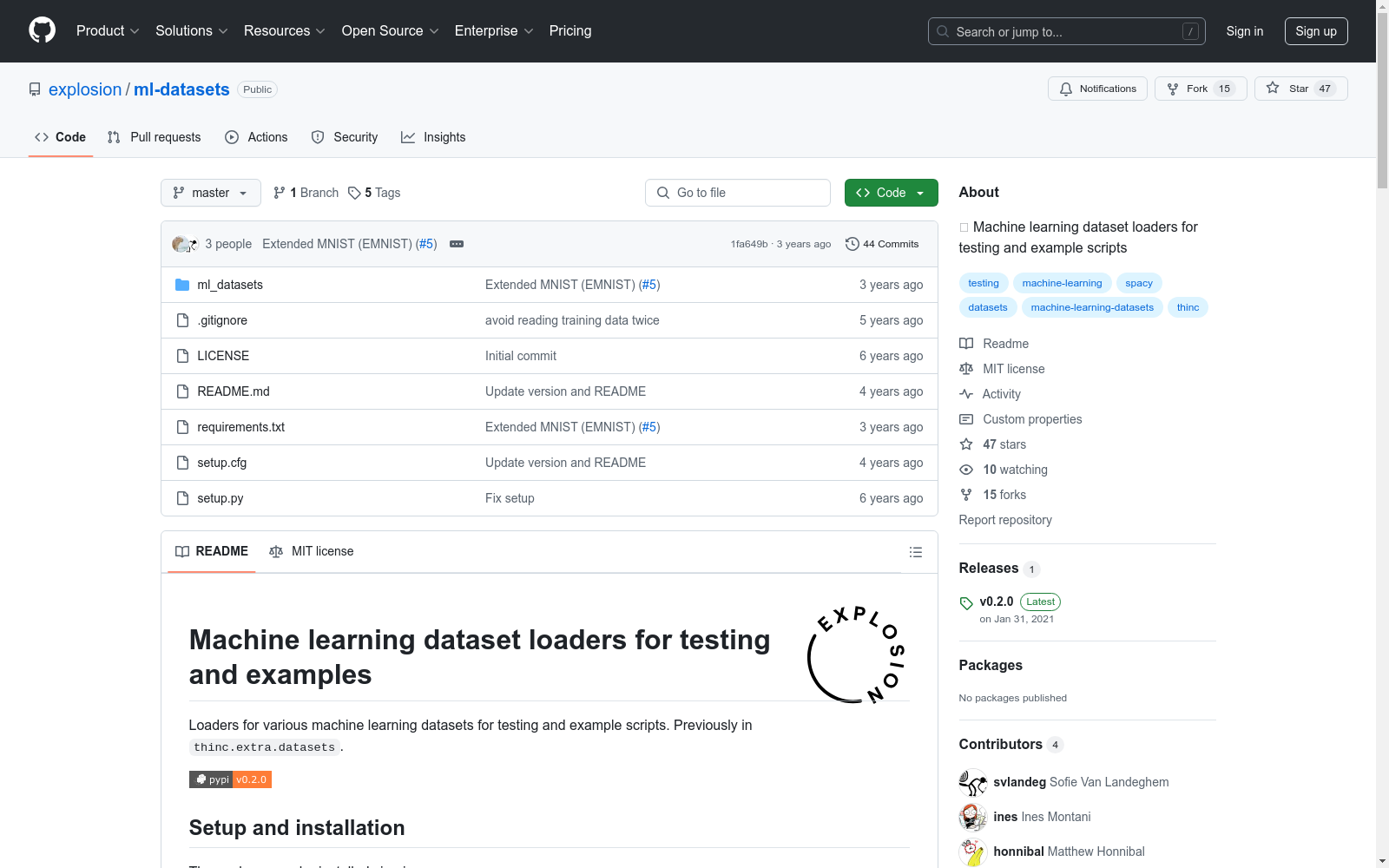Expand the Open Source menu

[391, 31]
